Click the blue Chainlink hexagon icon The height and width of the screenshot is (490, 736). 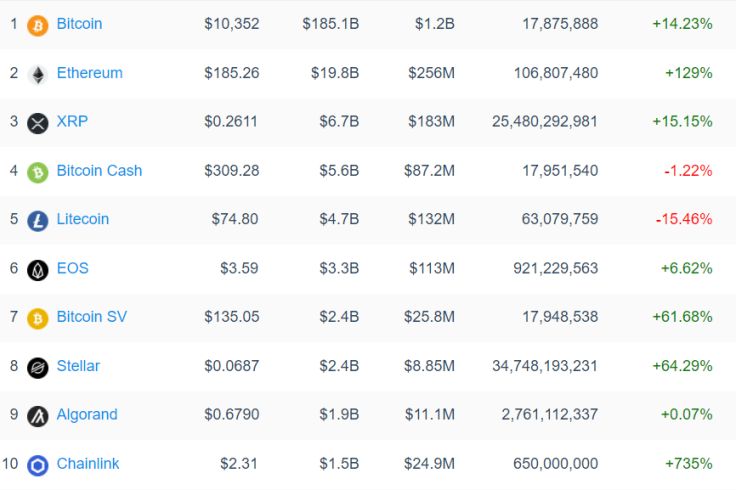(38, 466)
